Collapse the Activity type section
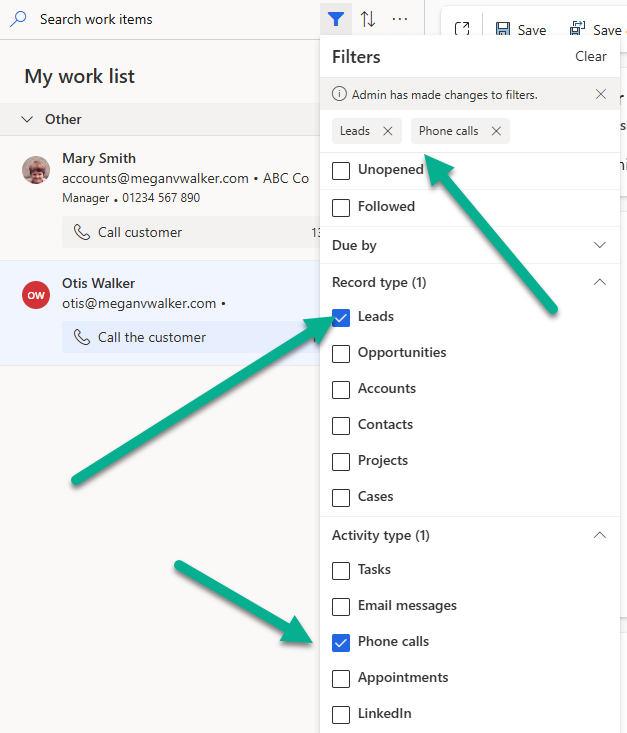Viewport: 627px width, 733px height. [600, 536]
